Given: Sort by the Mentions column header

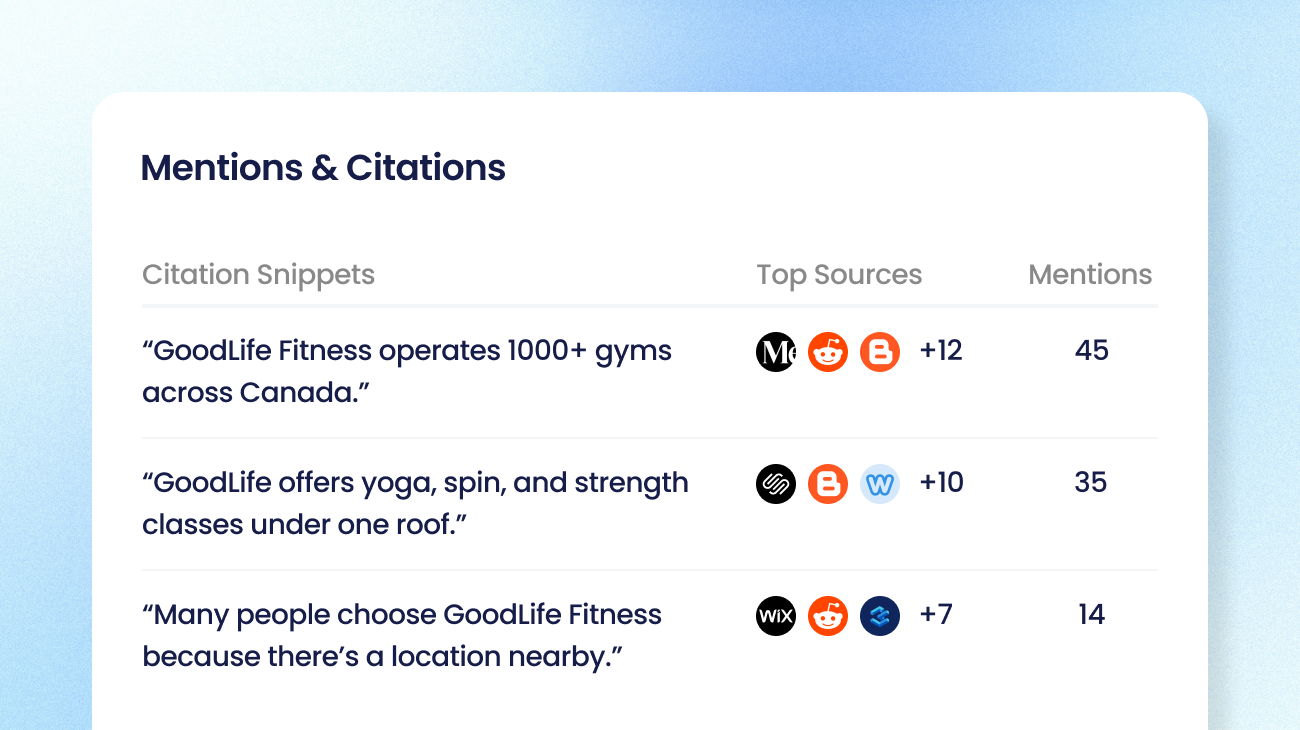Looking at the screenshot, I should coord(1090,275).
